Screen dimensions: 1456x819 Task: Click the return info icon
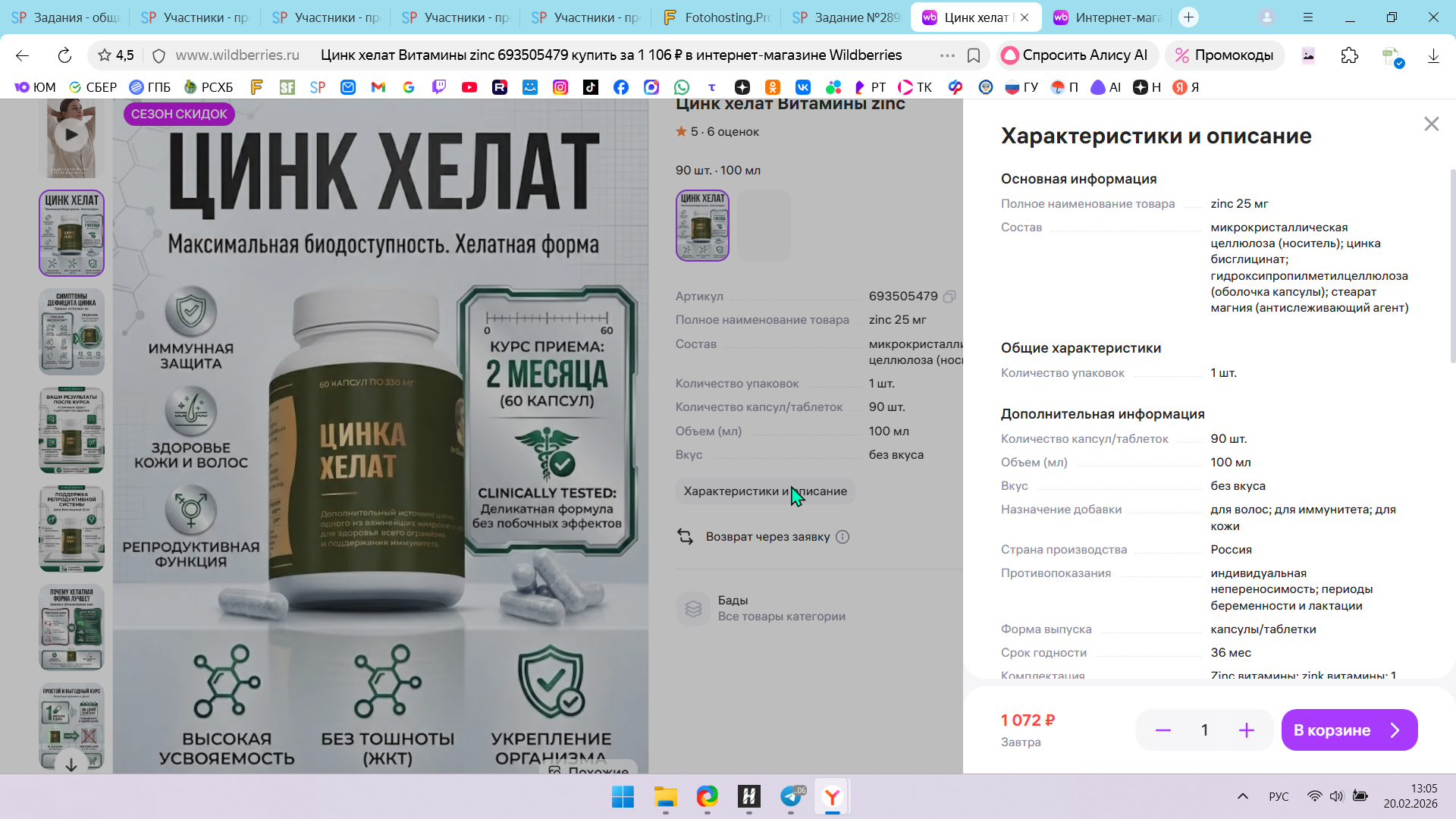point(843,537)
